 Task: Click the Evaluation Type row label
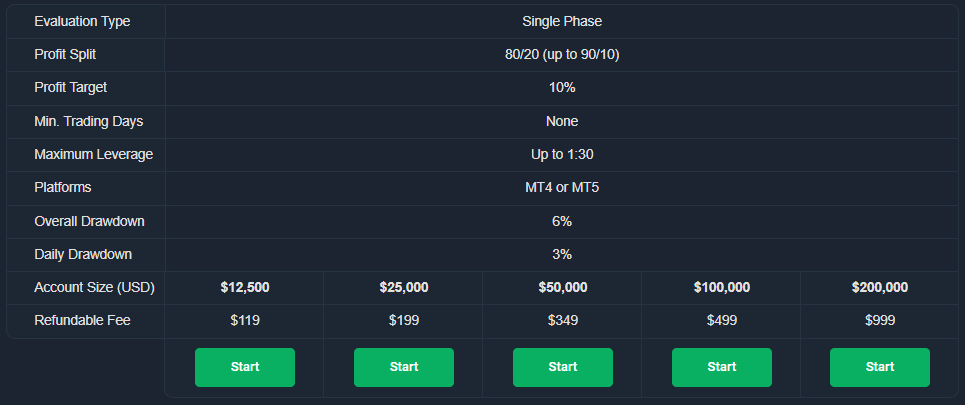82,22
